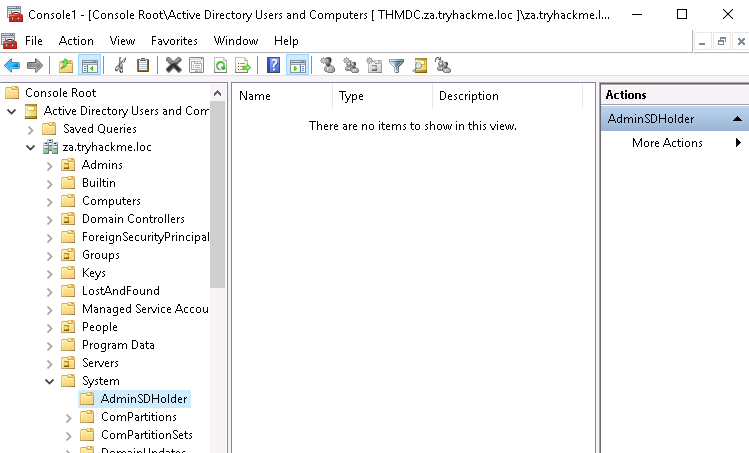Screen dimensions: 749x453
Task: Click the za.tryhackme.loc domain icon
Action: click(x=50, y=147)
